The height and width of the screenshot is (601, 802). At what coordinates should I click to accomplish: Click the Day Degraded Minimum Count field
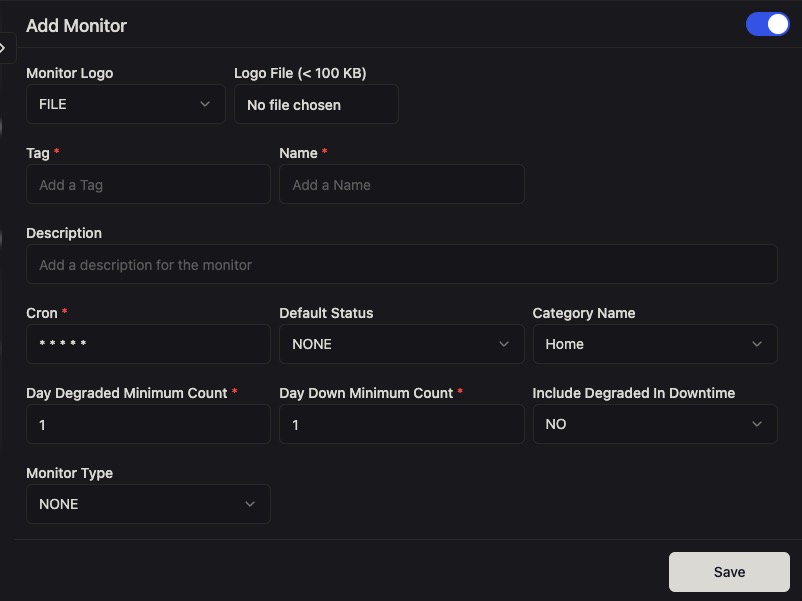[148, 424]
